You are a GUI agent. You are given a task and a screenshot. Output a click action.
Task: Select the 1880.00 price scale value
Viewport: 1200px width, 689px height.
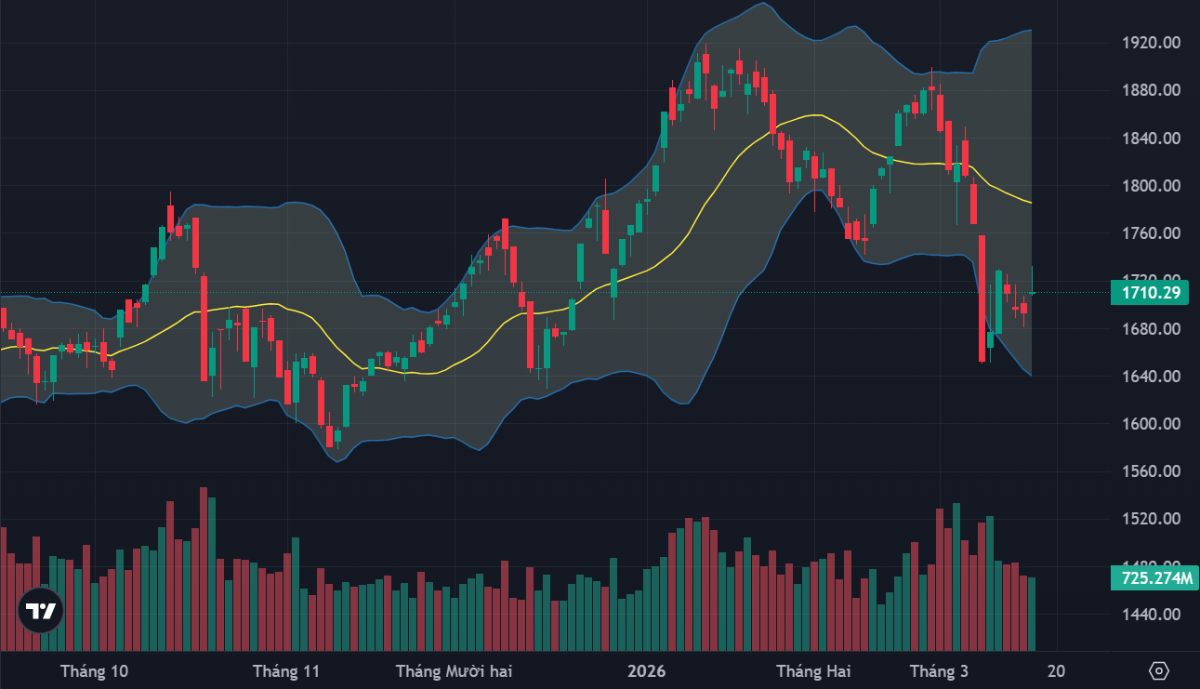(1144, 91)
